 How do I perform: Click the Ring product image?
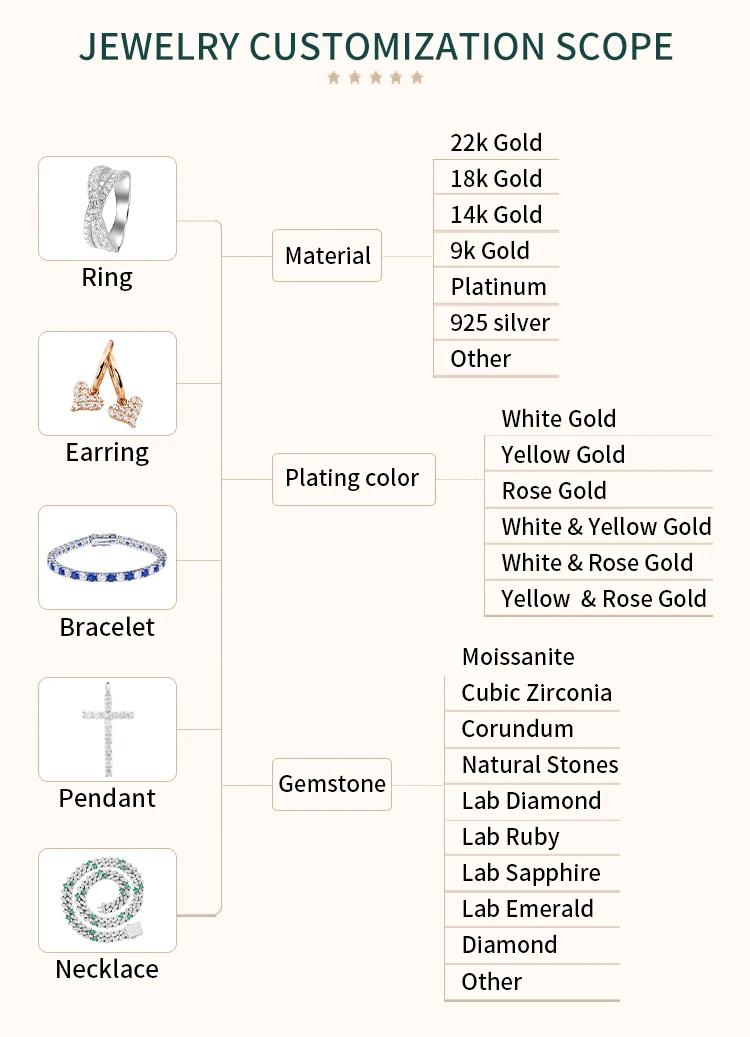(107, 208)
